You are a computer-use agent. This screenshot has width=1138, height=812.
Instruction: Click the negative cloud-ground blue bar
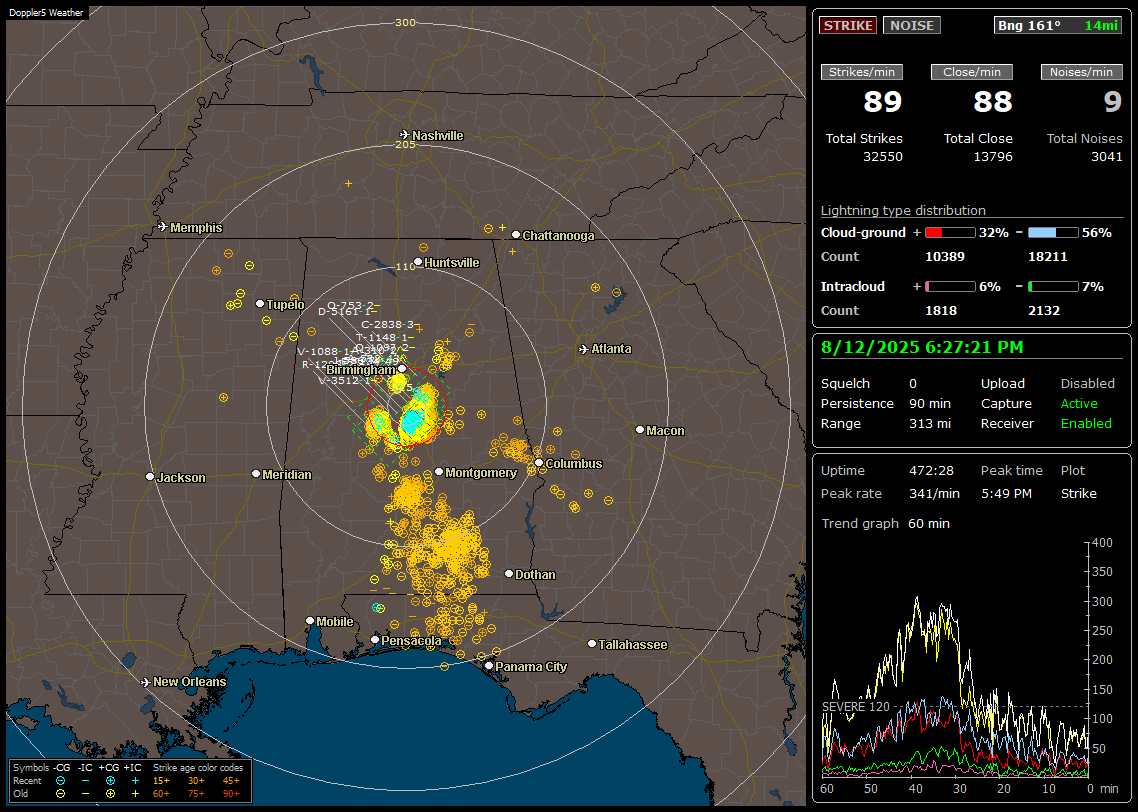(x=1053, y=233)
